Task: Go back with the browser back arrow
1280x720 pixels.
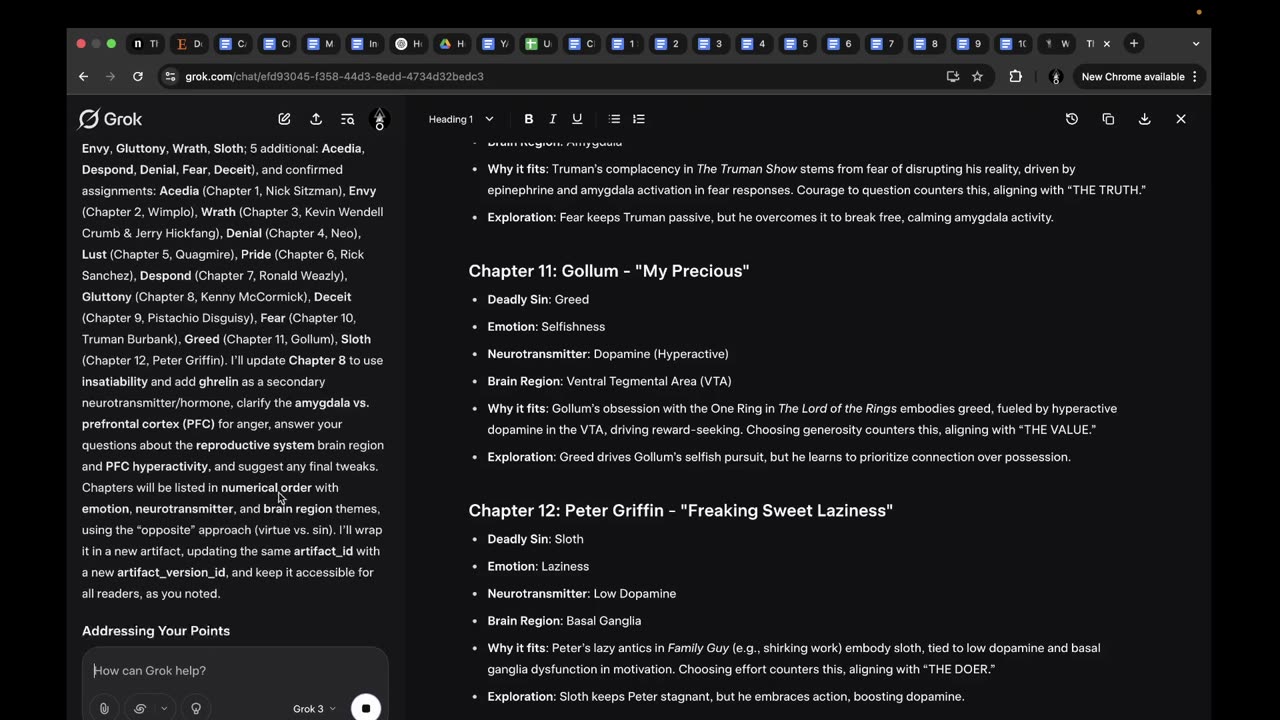Action: tap(83, 76)
